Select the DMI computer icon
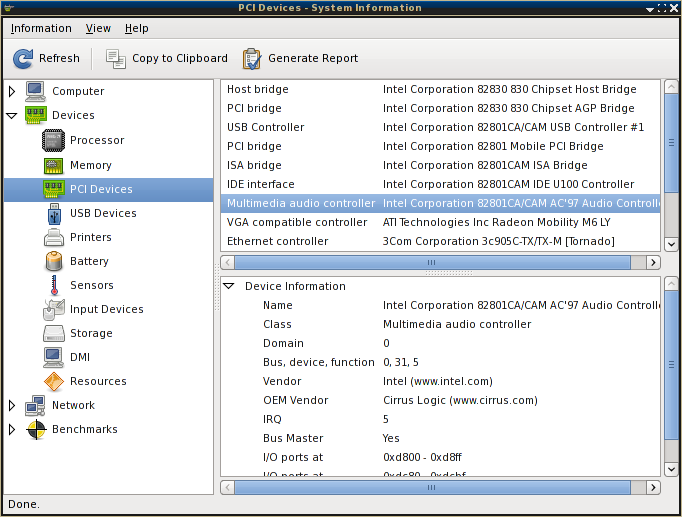 point(53,357)
